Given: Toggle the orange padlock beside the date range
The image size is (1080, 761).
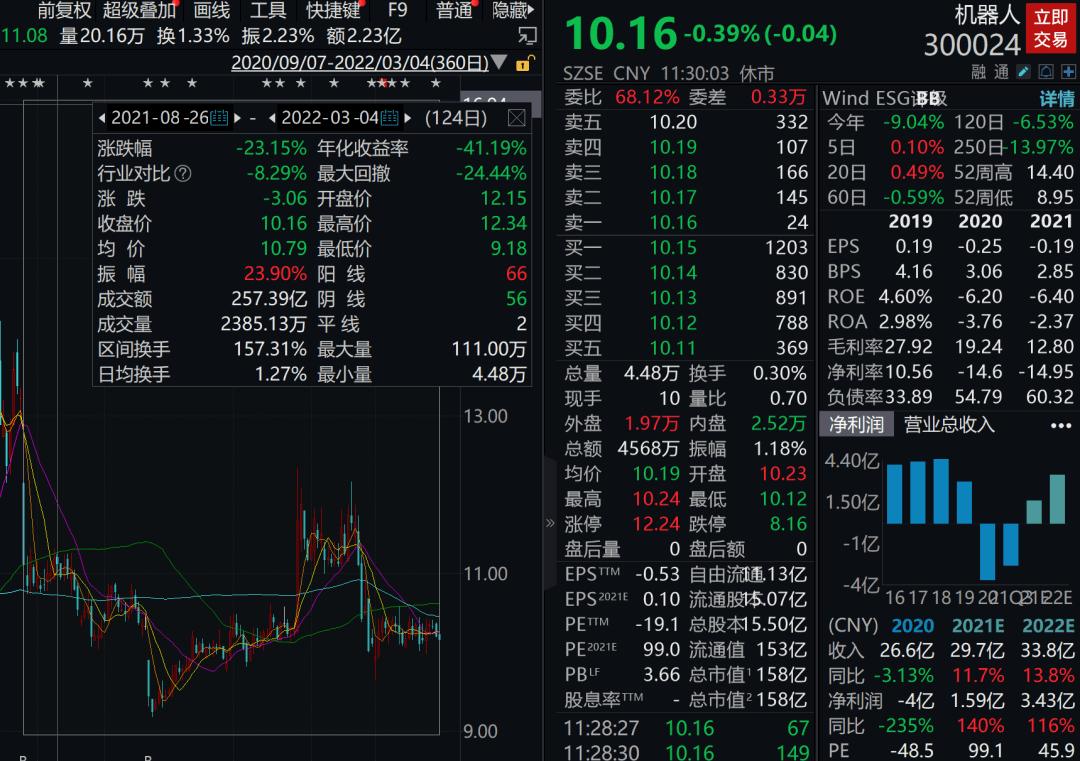Looking at the screenshot, I should (525, 62).
